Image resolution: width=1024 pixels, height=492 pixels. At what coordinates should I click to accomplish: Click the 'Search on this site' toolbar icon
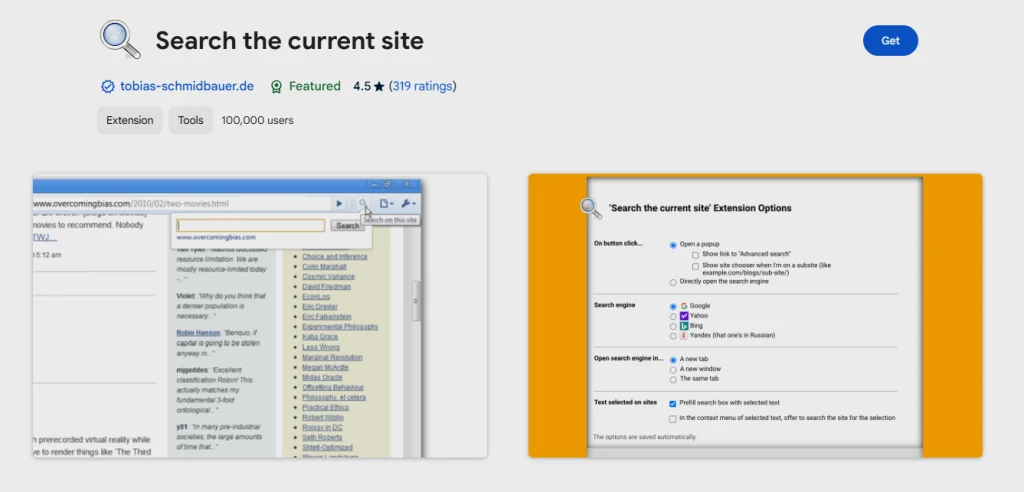tap(364, 203)
